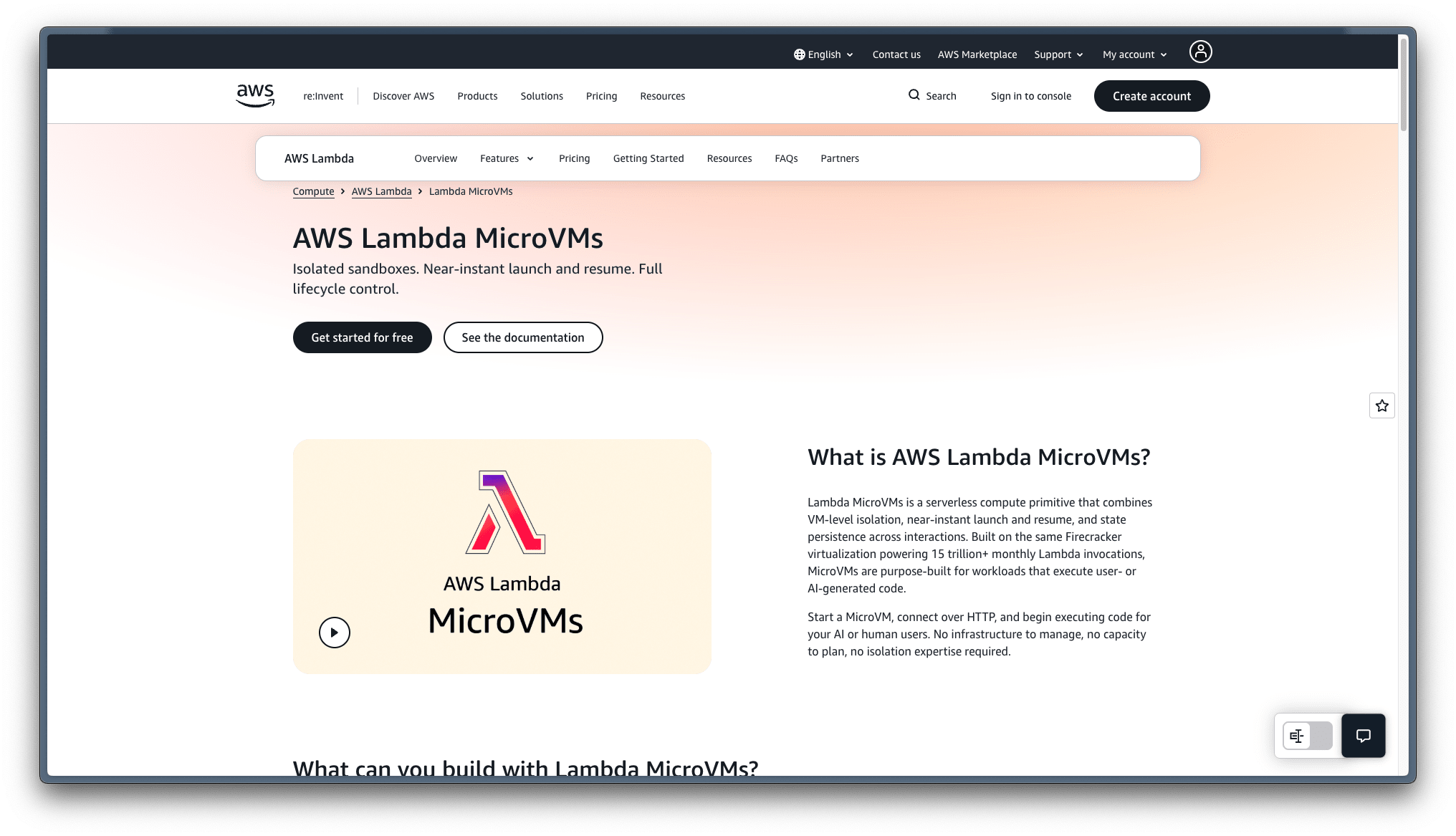
Task: Click Create account button
Action: click(x=1151, y=96)
